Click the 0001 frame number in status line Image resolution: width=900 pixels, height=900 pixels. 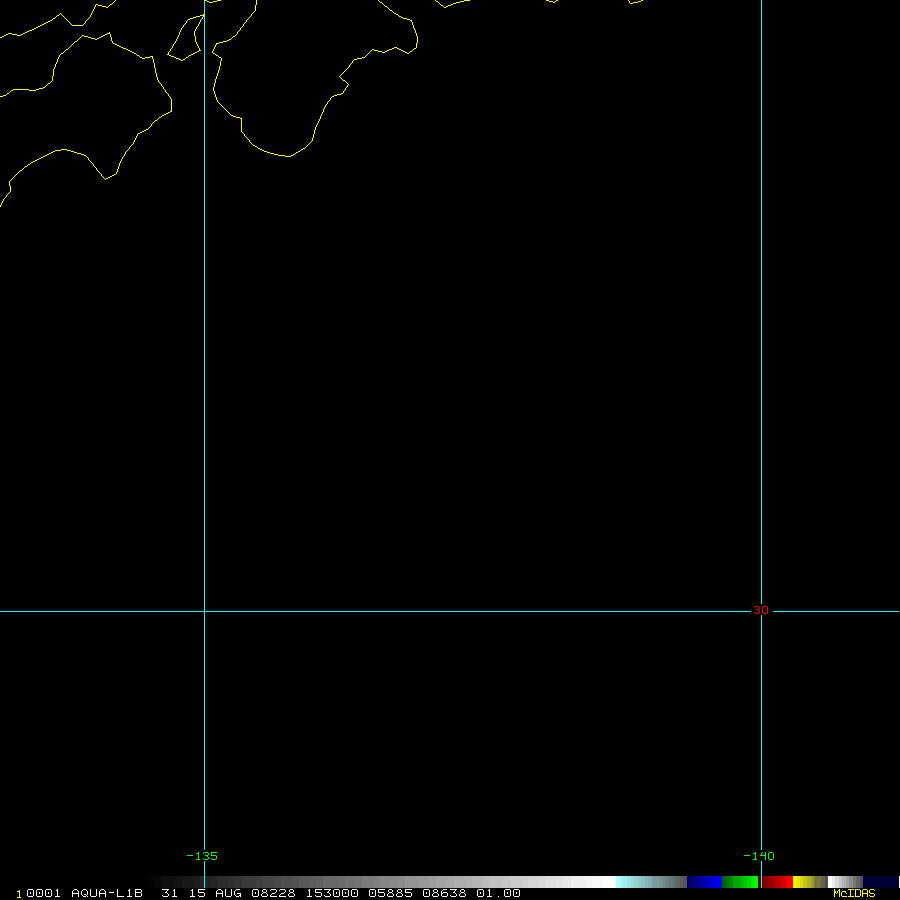44,893
